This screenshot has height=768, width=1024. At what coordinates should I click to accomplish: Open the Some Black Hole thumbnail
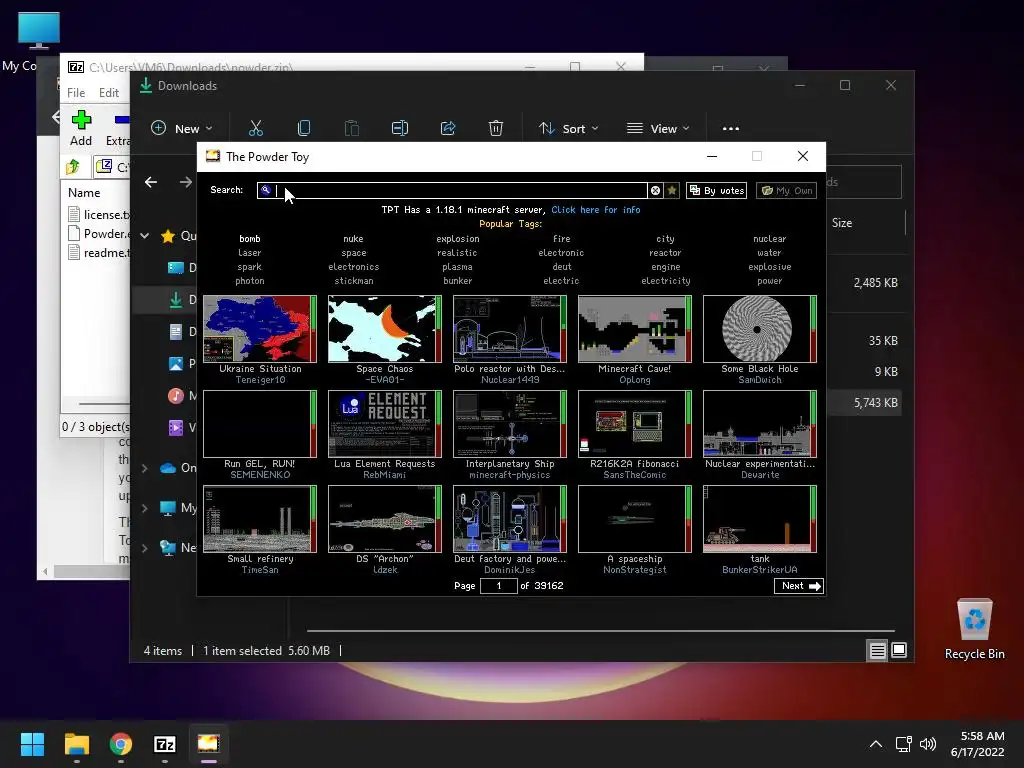[760, 328]
